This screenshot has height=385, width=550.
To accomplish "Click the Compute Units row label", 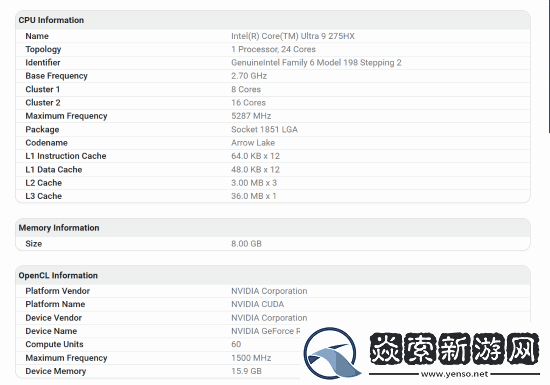I will click(x=54, y=344).
